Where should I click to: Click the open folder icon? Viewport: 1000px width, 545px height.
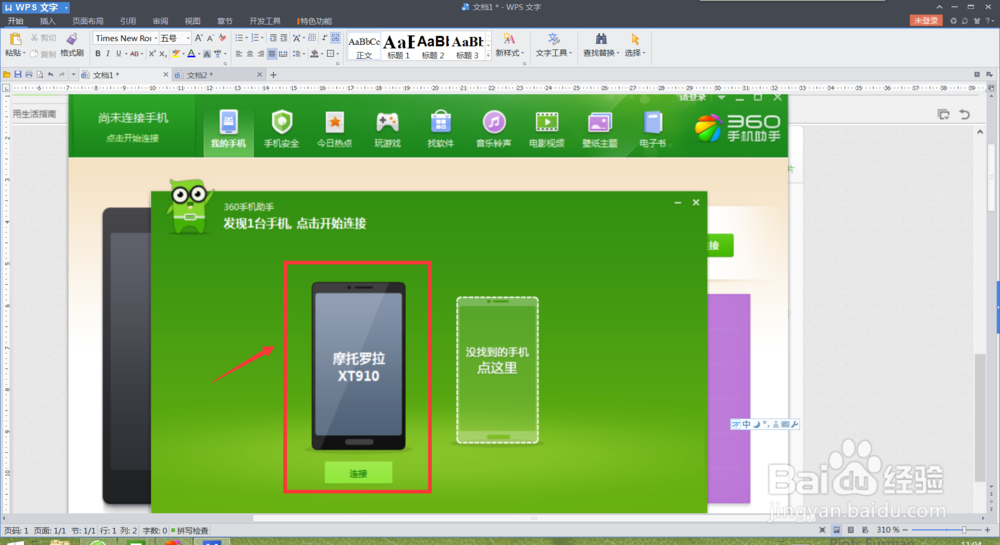click(x=6, y=75)
